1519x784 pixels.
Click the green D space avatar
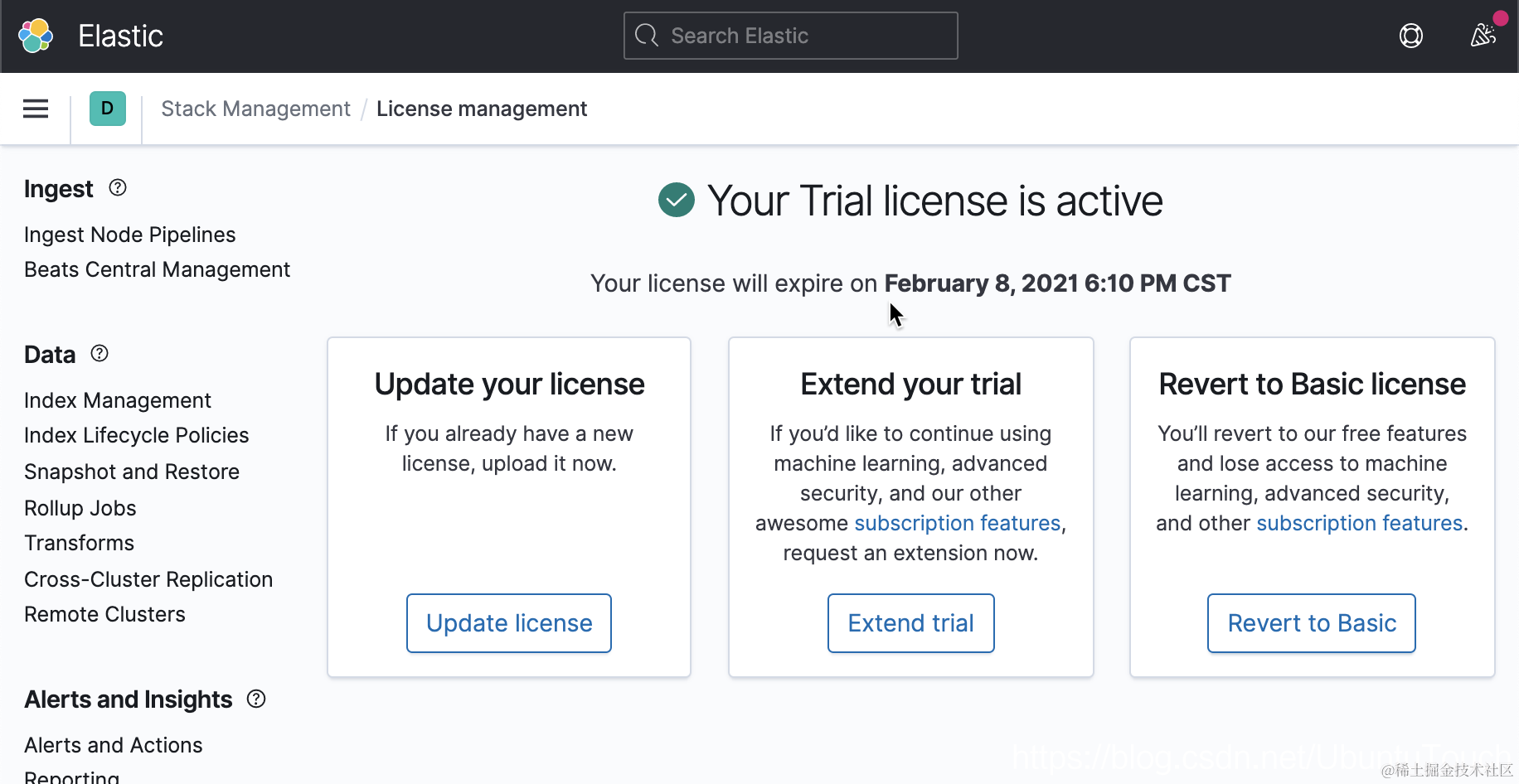click(108, 109)
